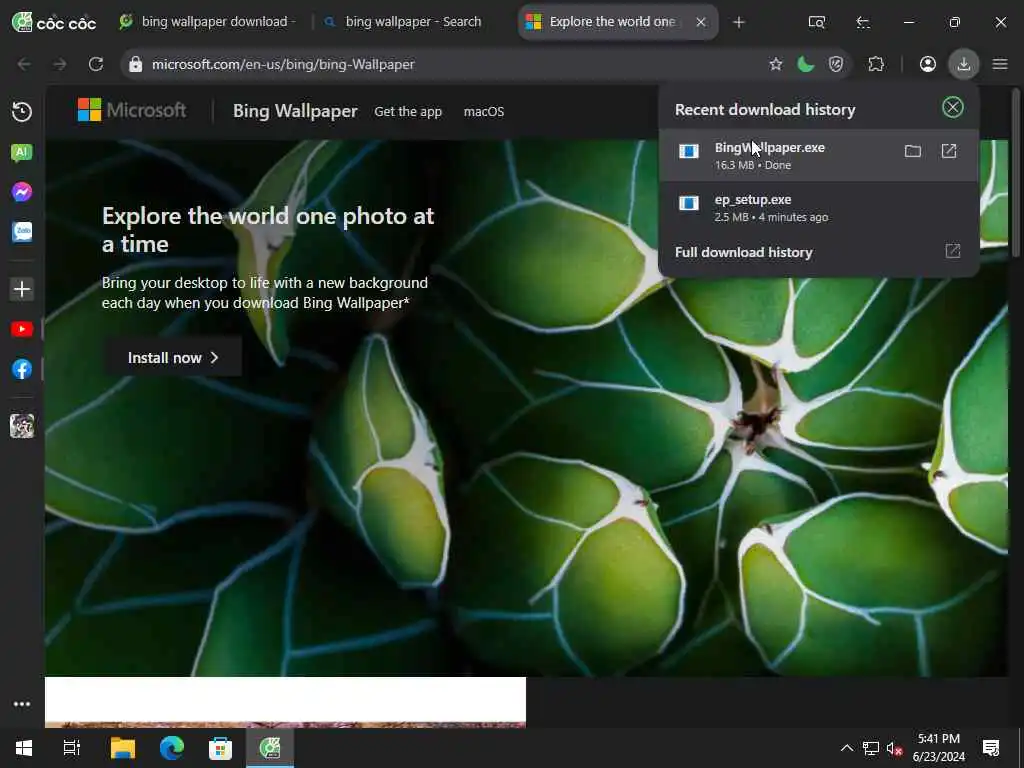This screenshot has height=768, width=1024.
Task: Open a new browser tab
Action: tap(739, 22)
